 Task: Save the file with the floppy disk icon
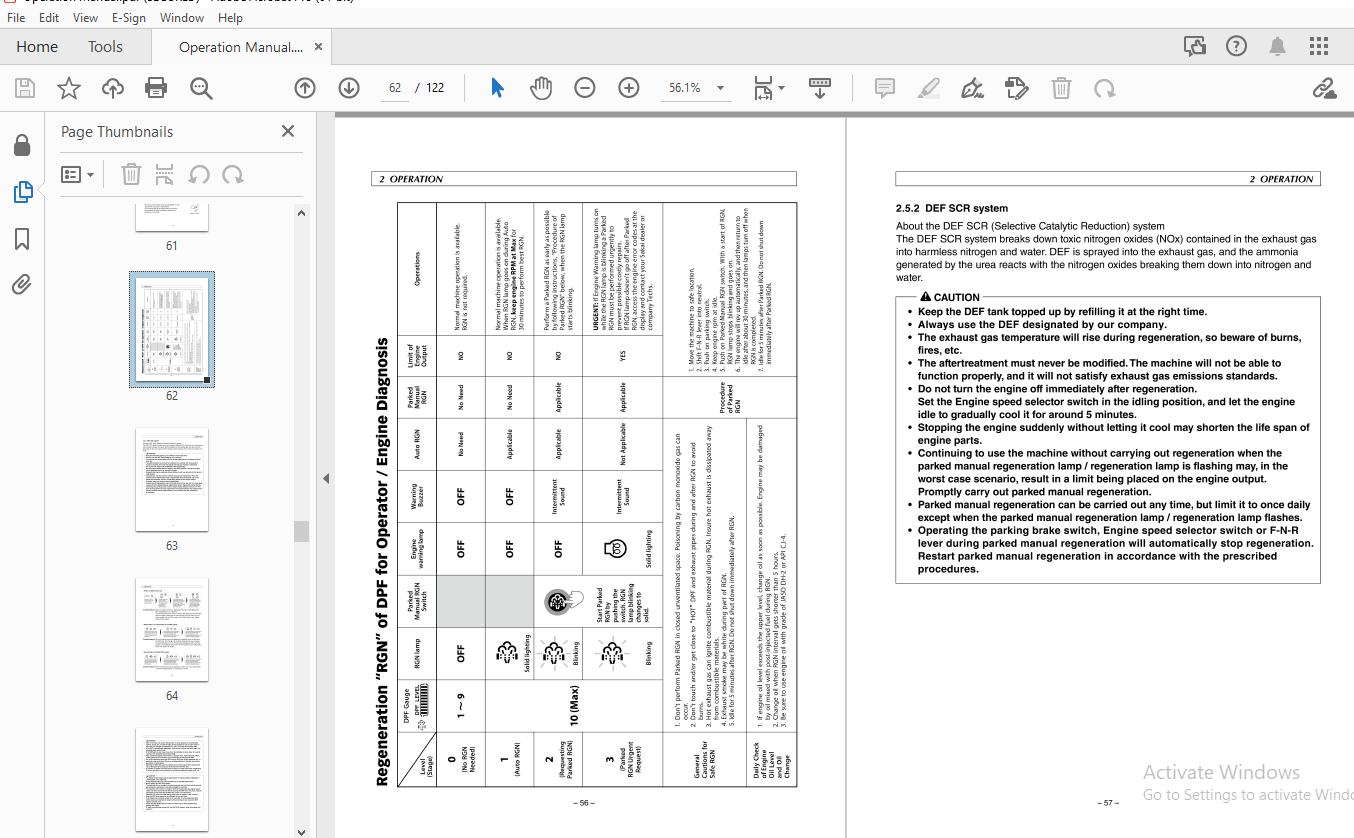pyautogui.click(x=25, y=88)
